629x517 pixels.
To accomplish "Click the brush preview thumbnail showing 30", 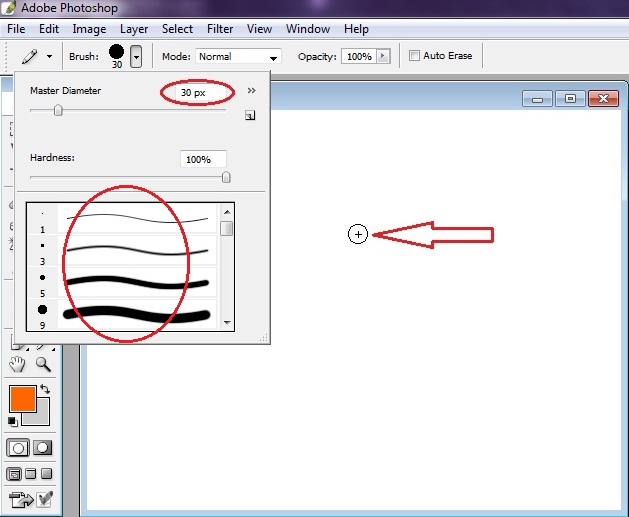I will coord(117,56).
